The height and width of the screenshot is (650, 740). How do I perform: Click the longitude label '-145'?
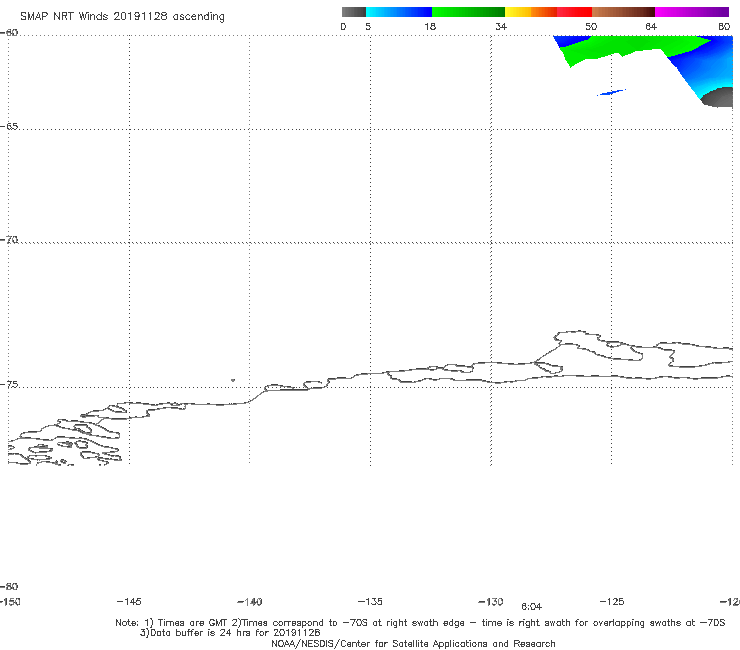tap(129, 601)
